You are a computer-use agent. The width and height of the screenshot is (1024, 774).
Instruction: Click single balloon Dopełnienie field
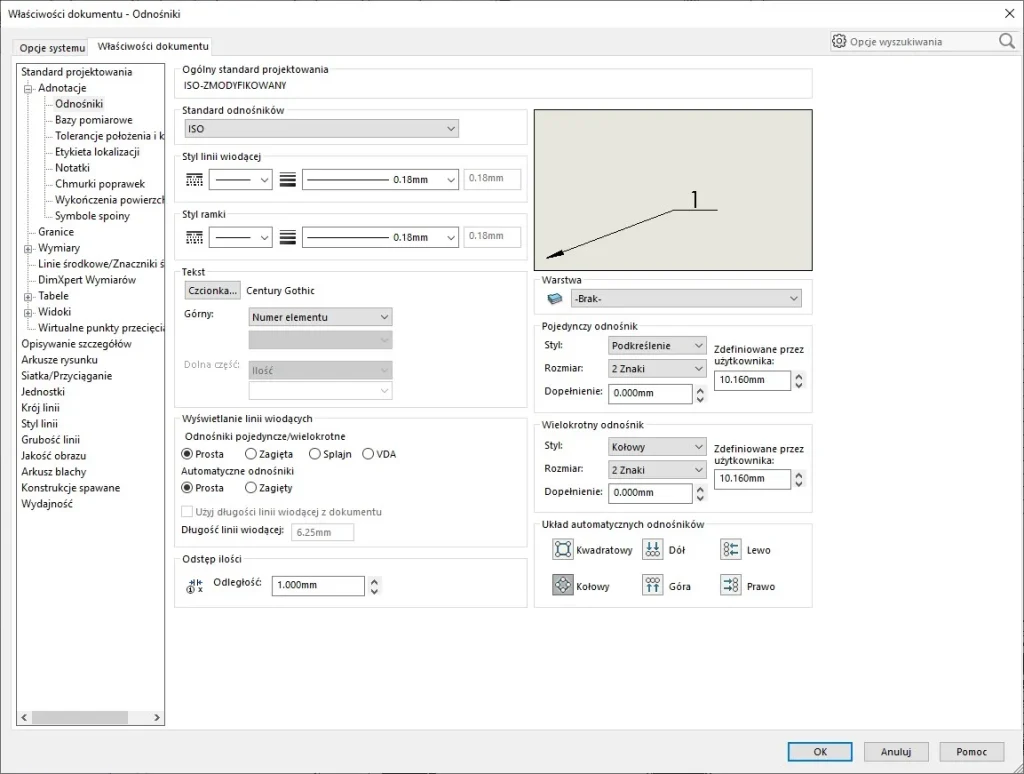650,393
